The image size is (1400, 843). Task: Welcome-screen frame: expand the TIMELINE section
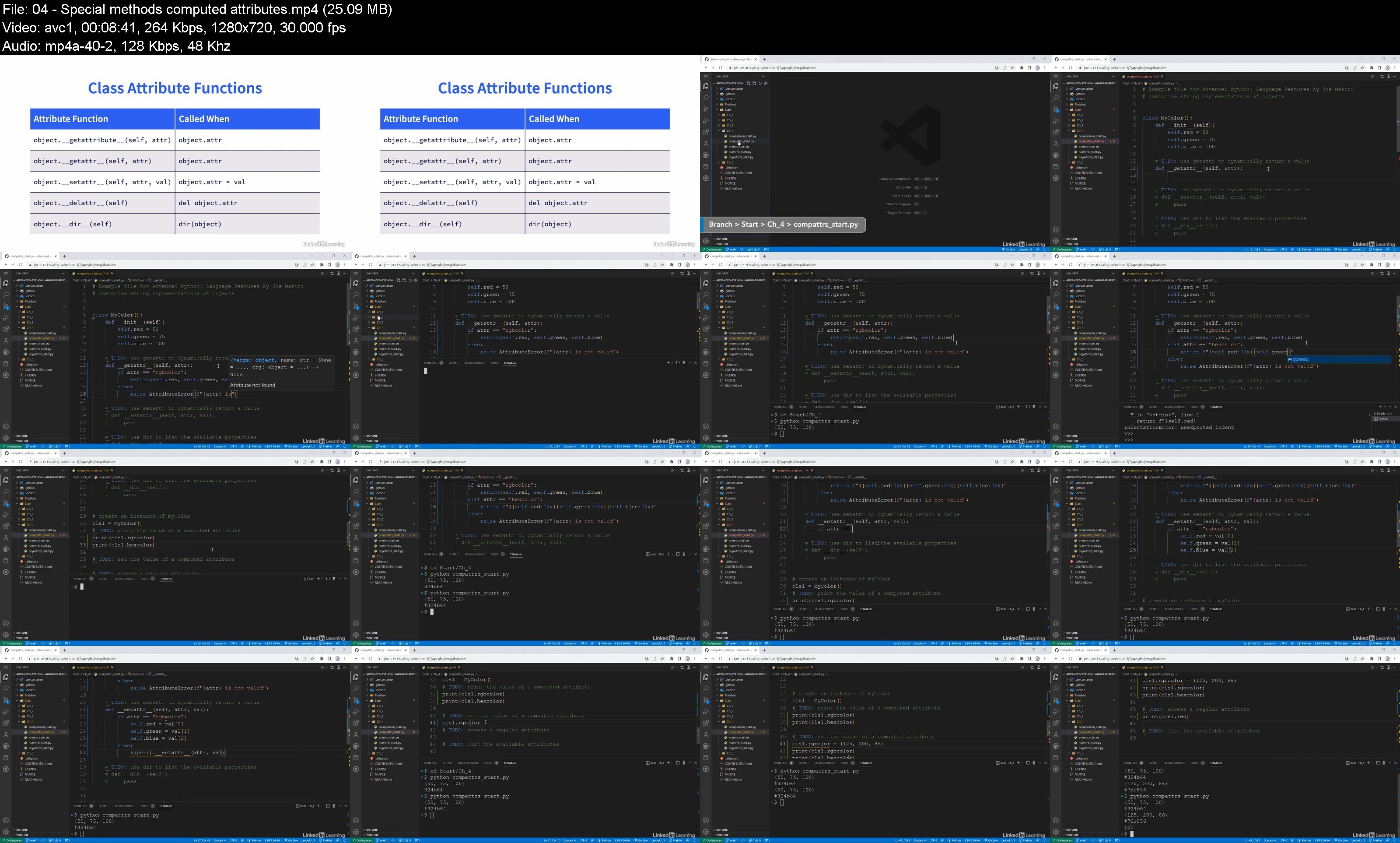coord(740,244)
